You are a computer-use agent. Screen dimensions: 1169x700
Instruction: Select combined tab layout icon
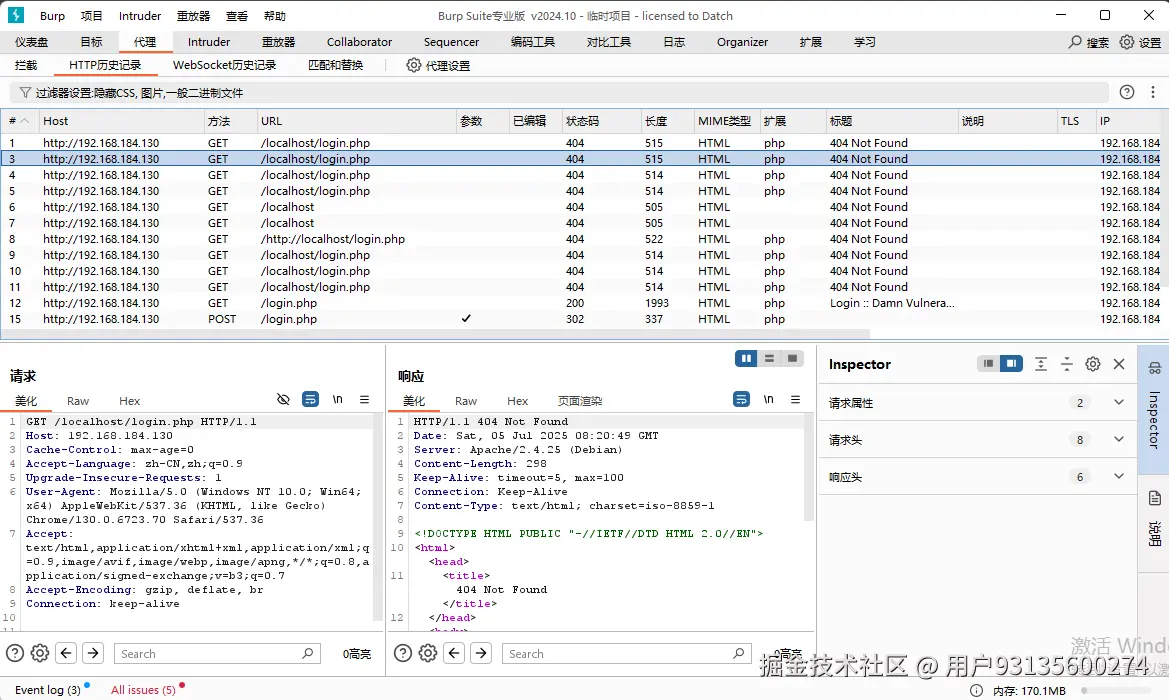(x=793, y=359)
